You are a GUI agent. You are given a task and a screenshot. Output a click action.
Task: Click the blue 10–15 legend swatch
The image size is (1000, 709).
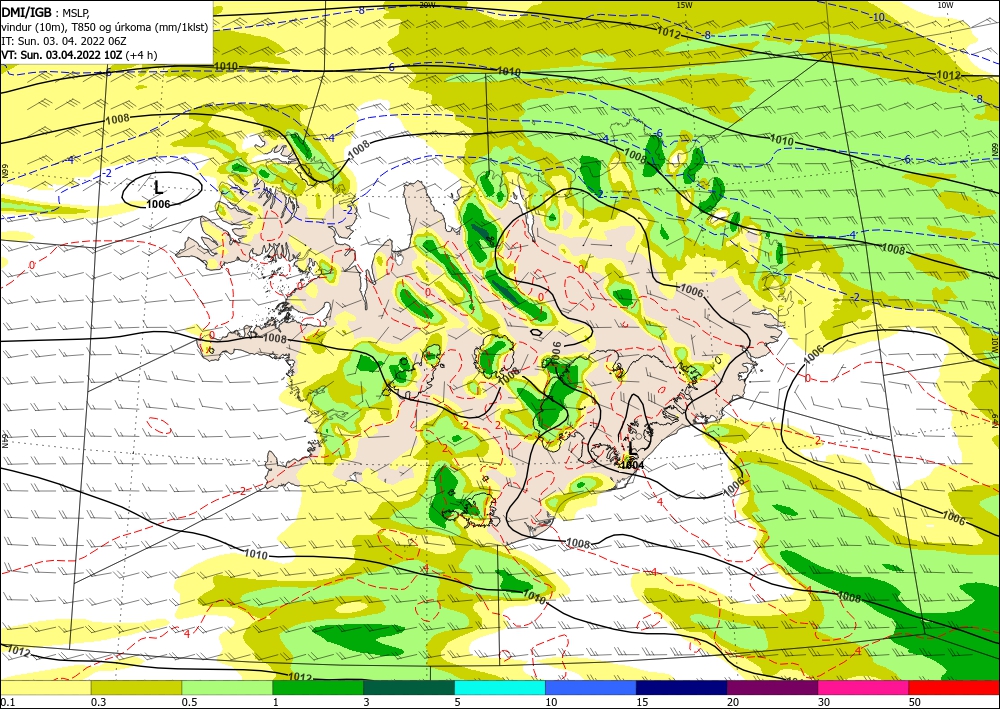coord(591,687)
